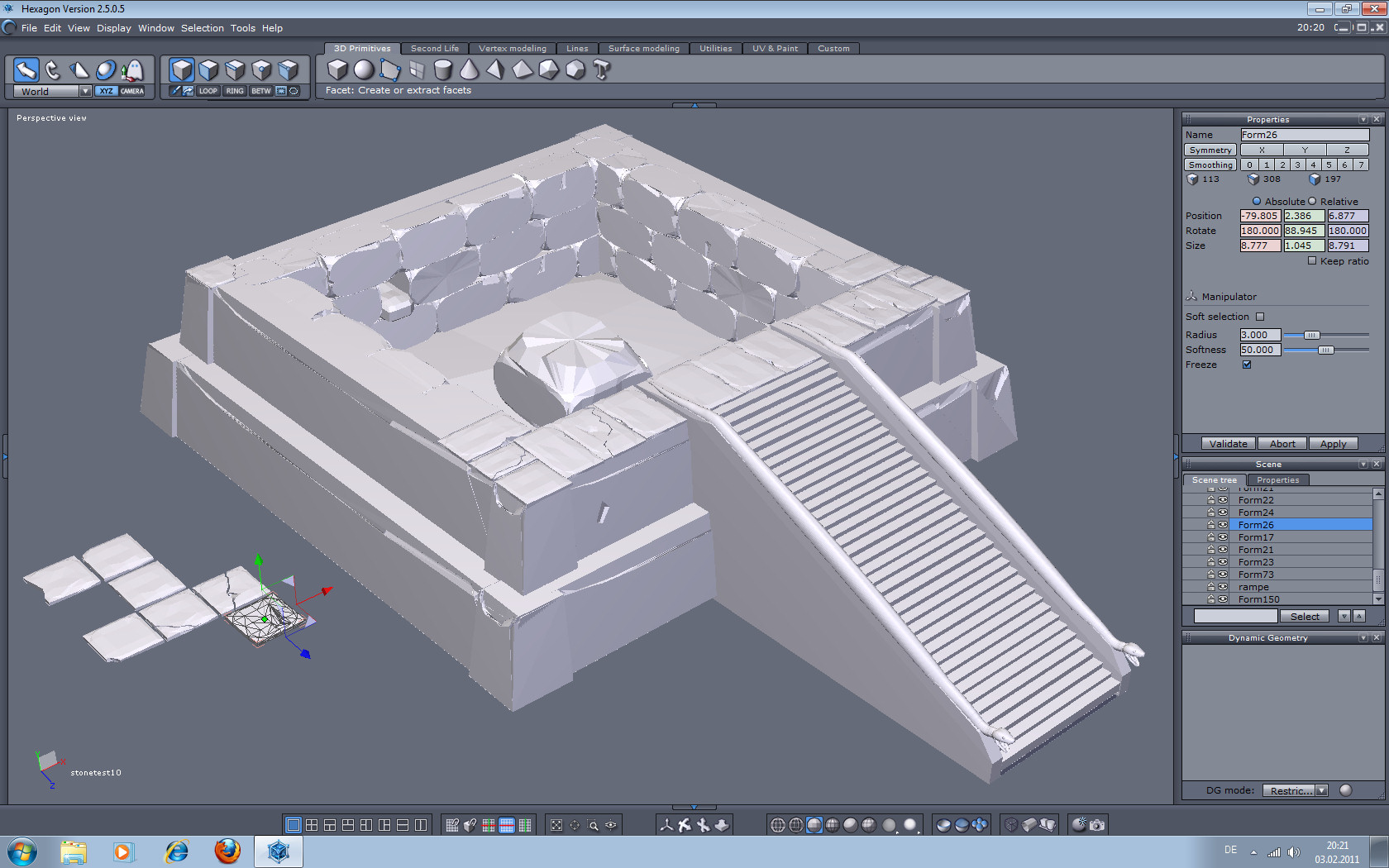Click the Cylinder primitive icon
Screen dimensions: 1389x868
point(443,70)
